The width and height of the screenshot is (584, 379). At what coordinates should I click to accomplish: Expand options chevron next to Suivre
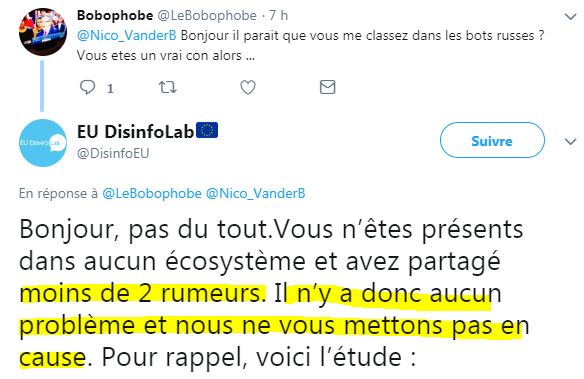(570, 141)
